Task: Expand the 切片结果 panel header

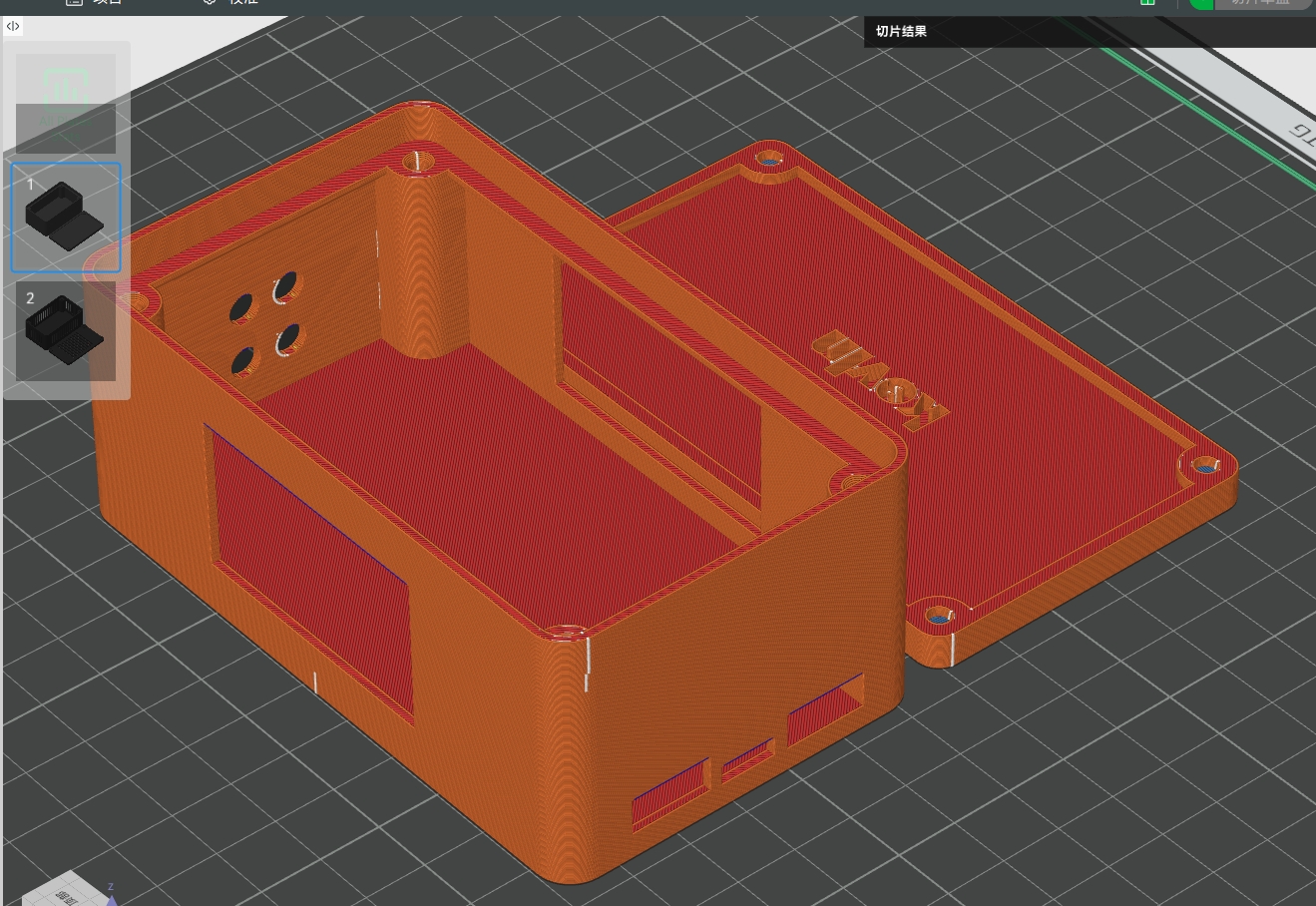Action: 902,31
